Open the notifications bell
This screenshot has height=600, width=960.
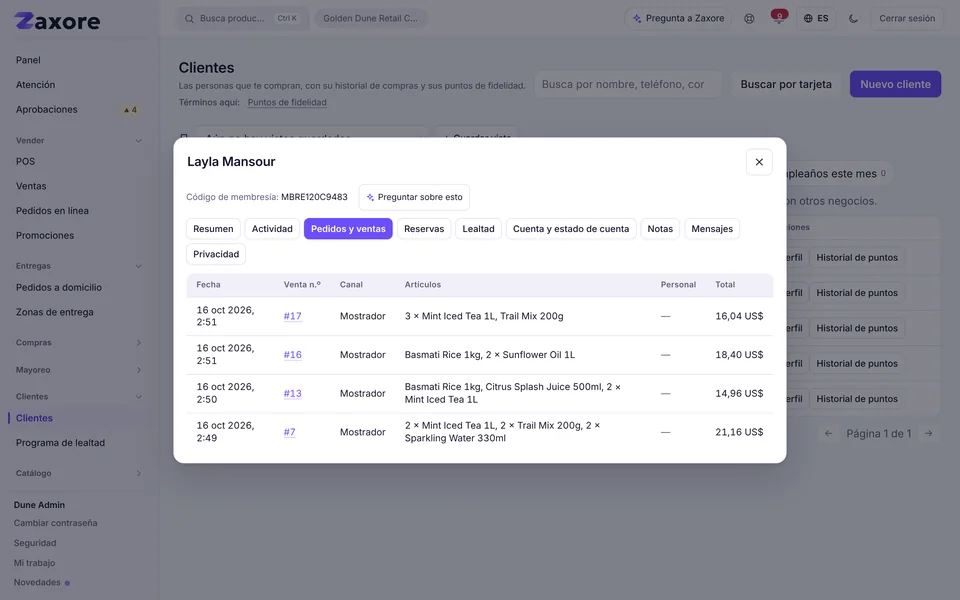[x=779, y=18]
